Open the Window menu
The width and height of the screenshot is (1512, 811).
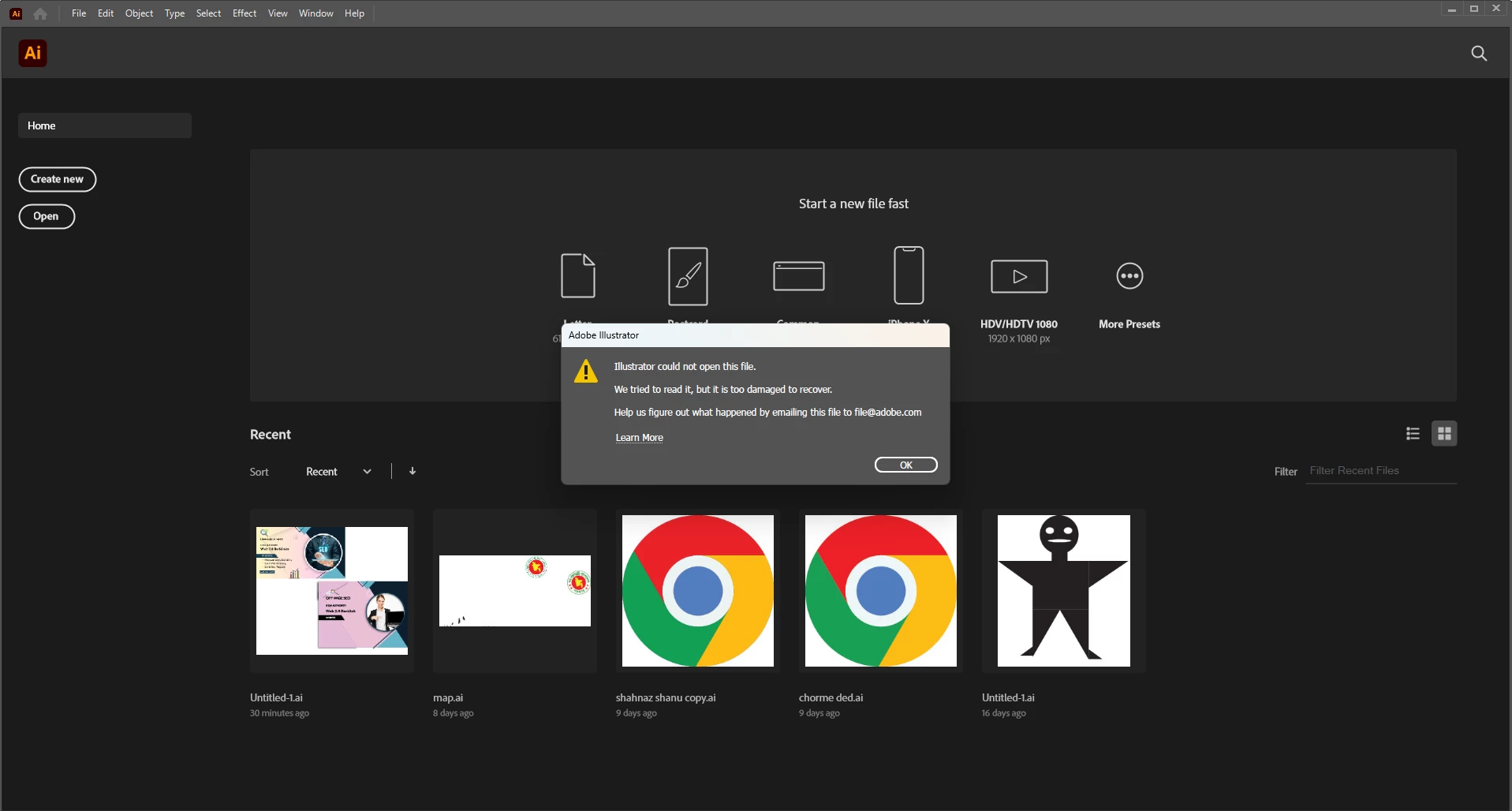[x=315, y=13]
